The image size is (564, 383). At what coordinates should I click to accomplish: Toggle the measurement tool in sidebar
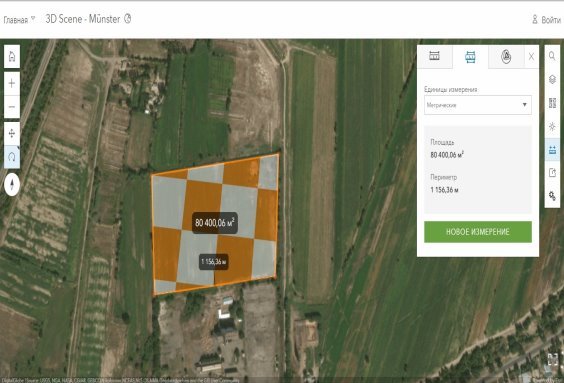tap(552, 150)
